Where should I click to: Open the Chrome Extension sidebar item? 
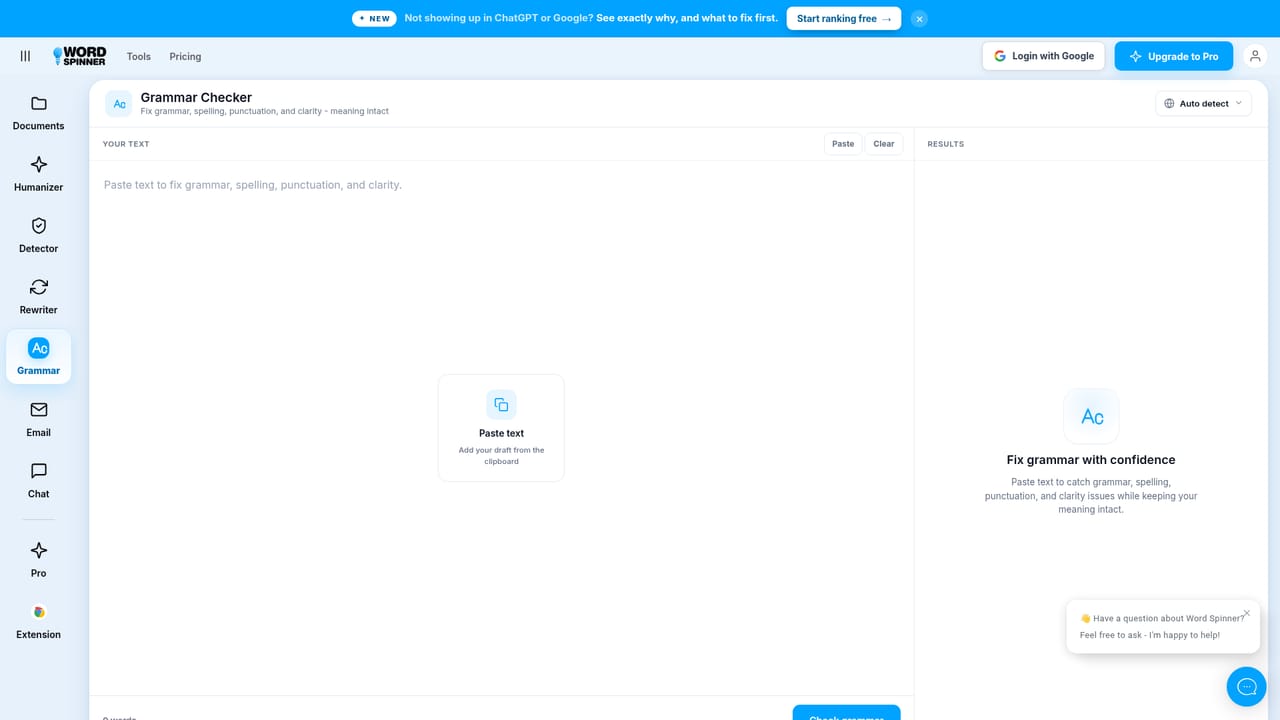pyautogui.click(x=38, y=621)
